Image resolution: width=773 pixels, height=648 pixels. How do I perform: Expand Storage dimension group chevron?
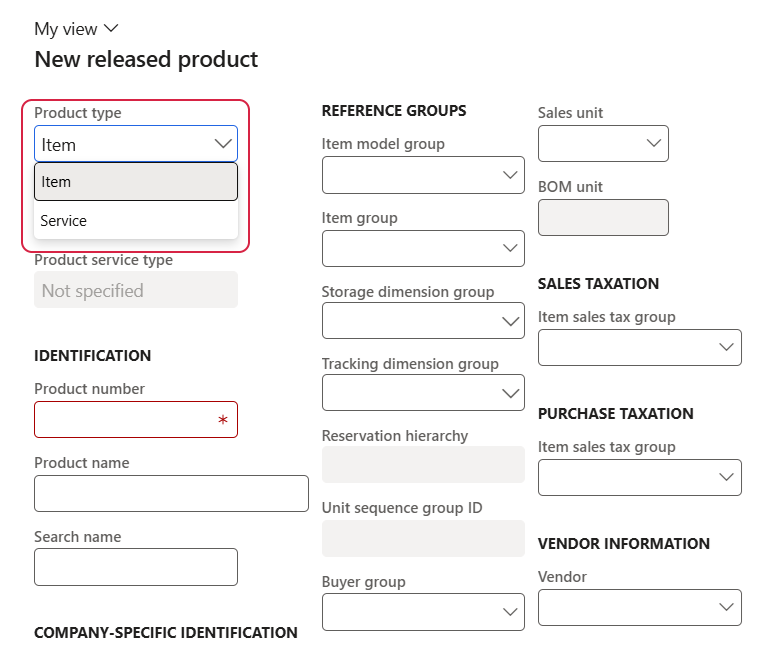(x=510, y=321)
